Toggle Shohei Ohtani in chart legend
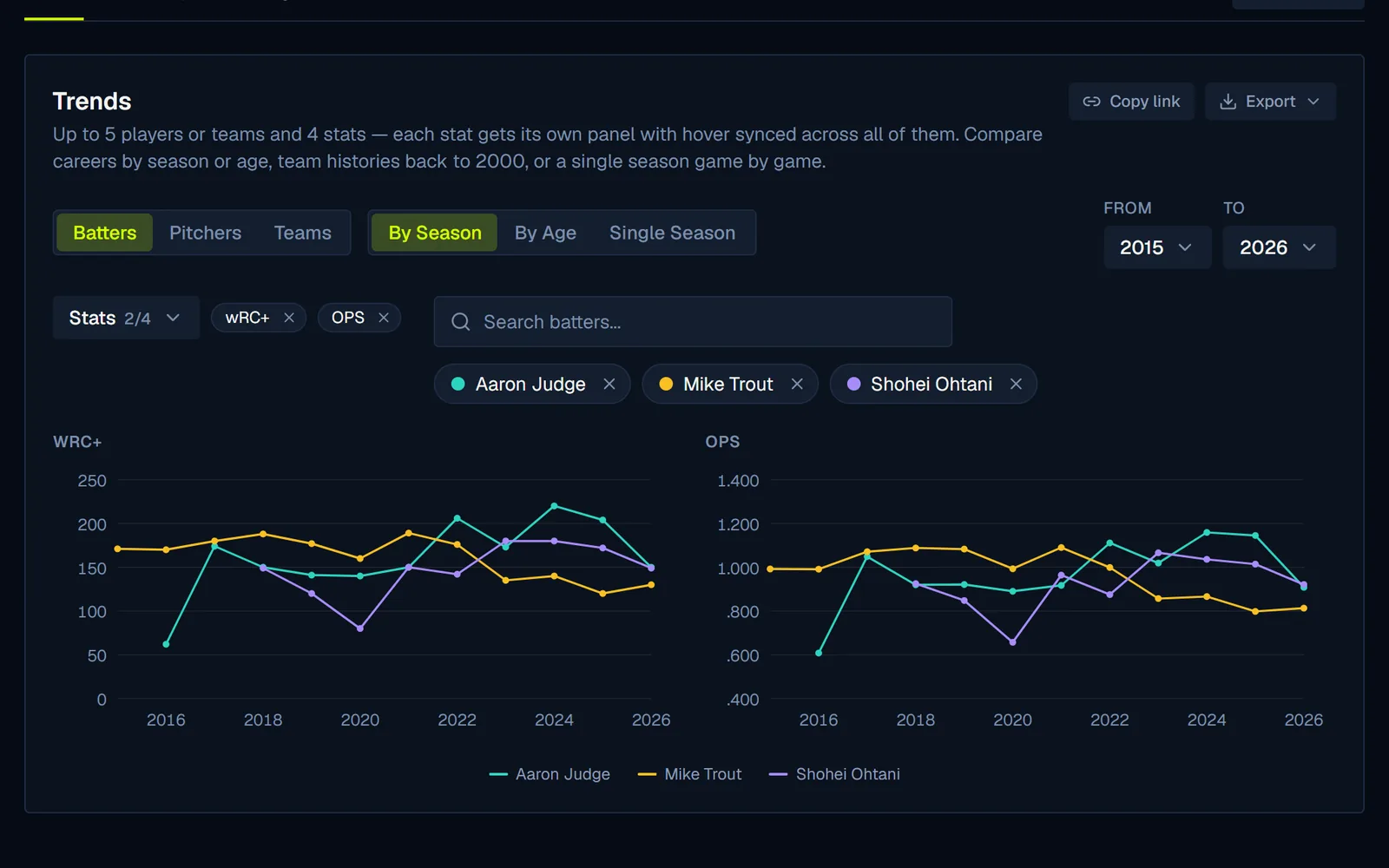1389x868 pixels. [x=835, y=774]
